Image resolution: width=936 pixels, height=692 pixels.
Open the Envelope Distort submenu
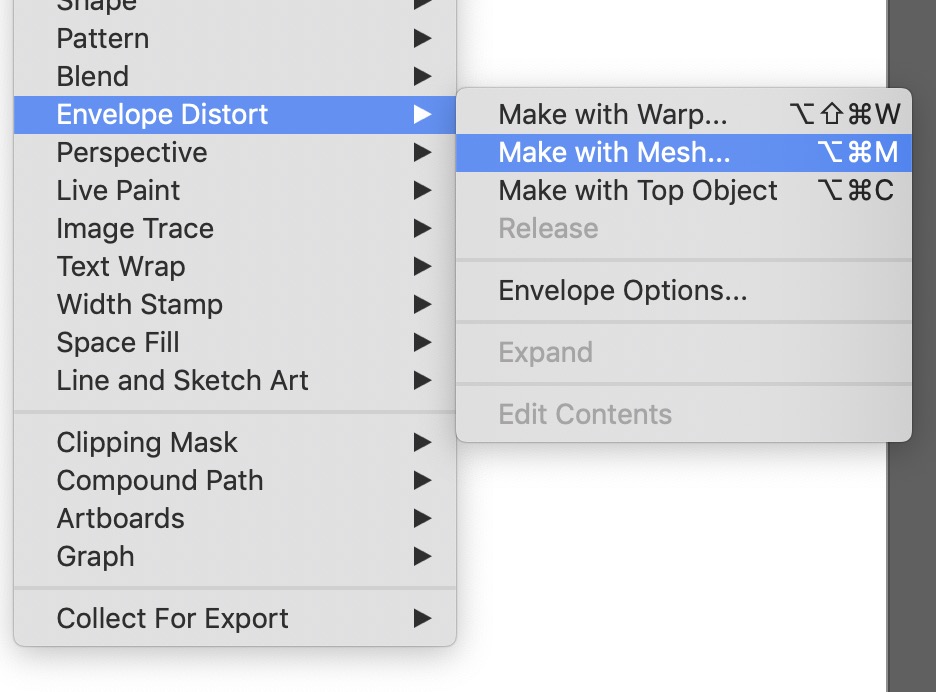[x=162, y=115]
